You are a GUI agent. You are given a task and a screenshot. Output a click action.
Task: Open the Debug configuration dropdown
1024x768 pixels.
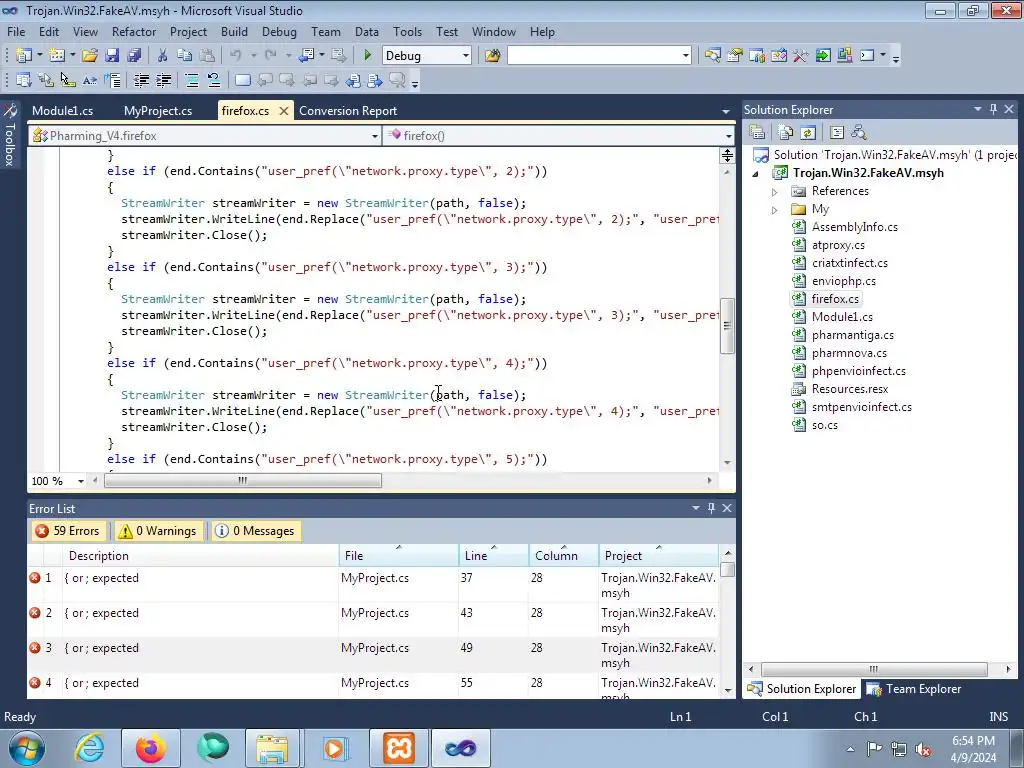[466, 56]
